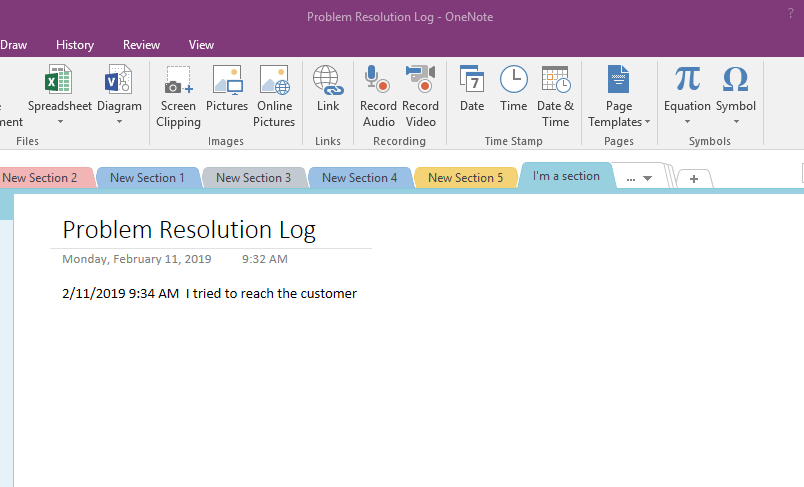Switch to New Section 1 tab
This screenshot has height=487, width=804.
tap(148, 178)
